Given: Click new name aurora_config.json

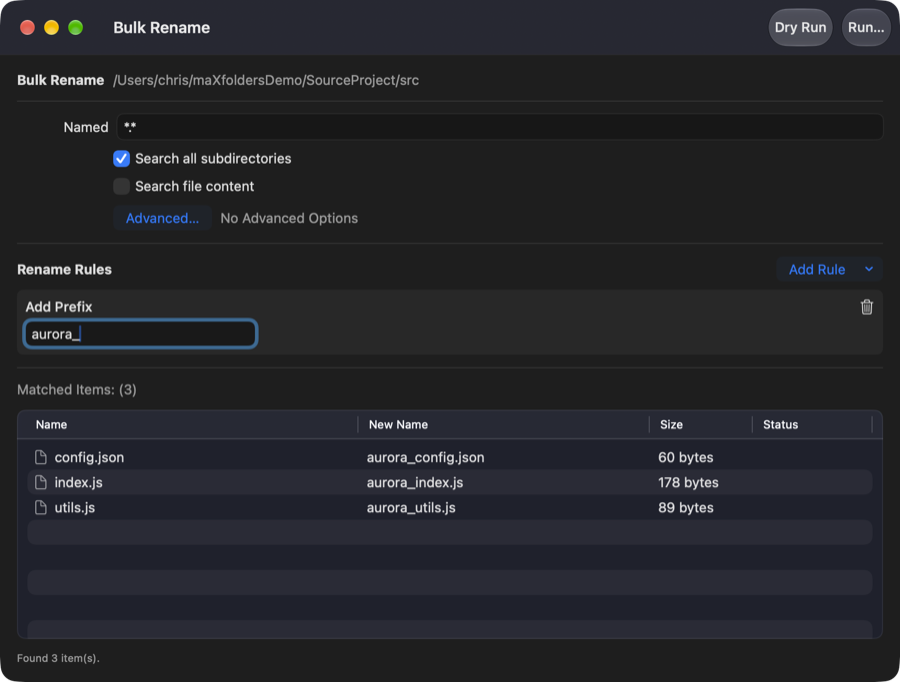Looking at the screenshot, I should coord(425,458).
